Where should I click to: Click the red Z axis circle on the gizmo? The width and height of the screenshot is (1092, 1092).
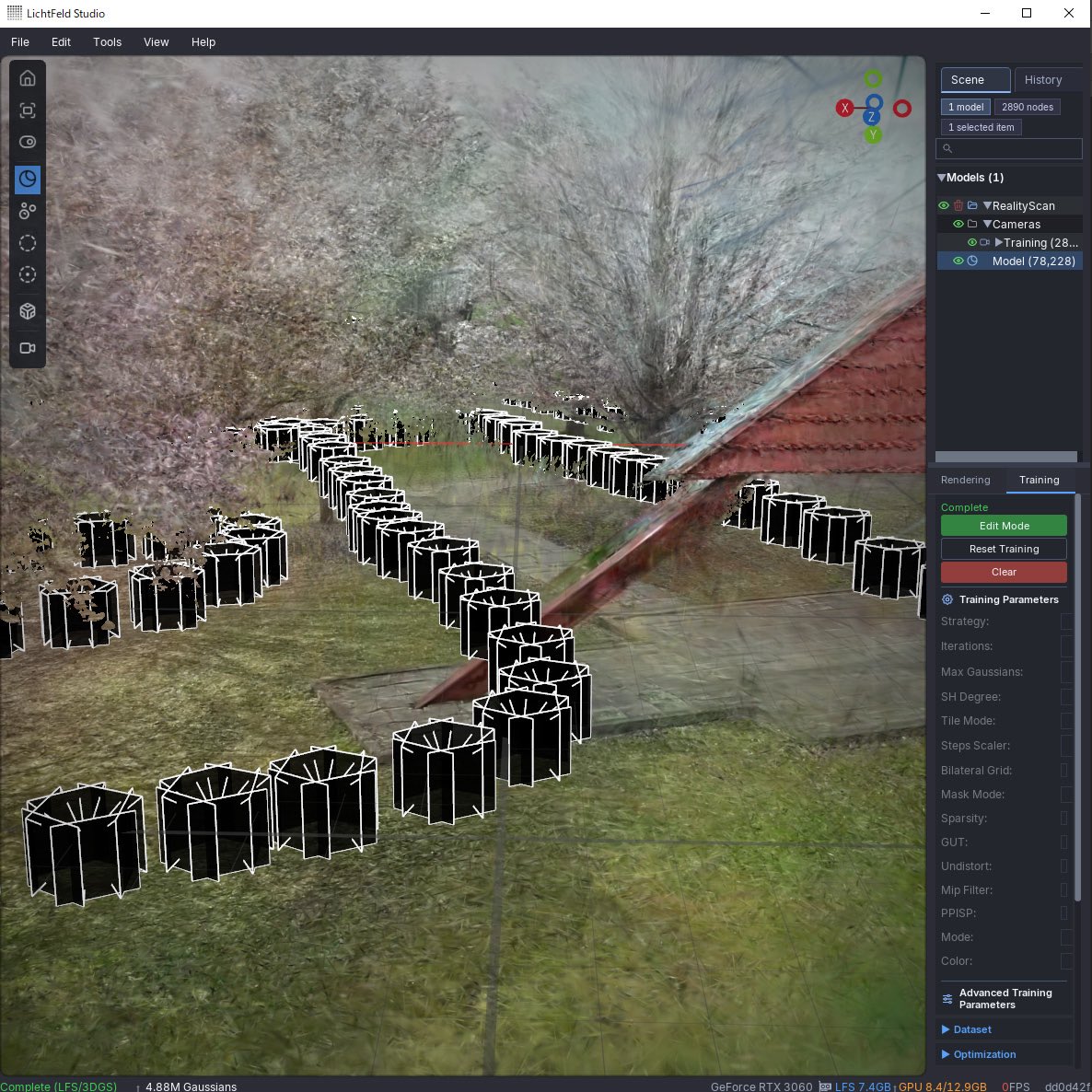(x=901, y=108)
